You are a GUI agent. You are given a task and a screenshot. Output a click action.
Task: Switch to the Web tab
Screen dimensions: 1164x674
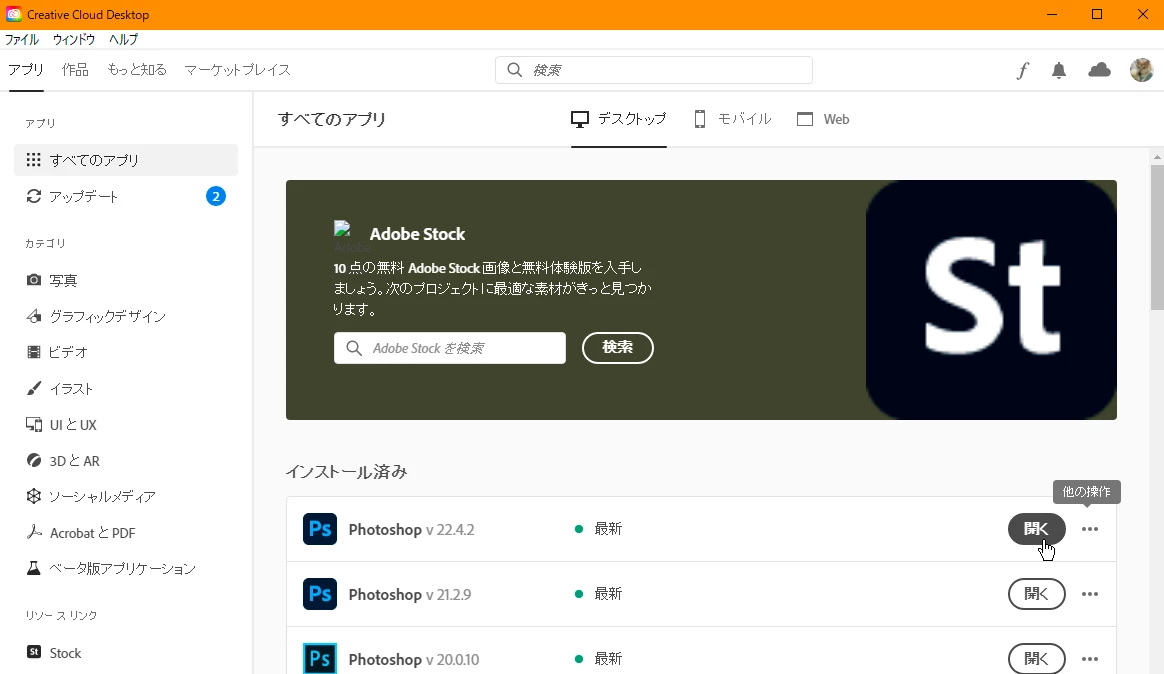click(x=823, y=119)
